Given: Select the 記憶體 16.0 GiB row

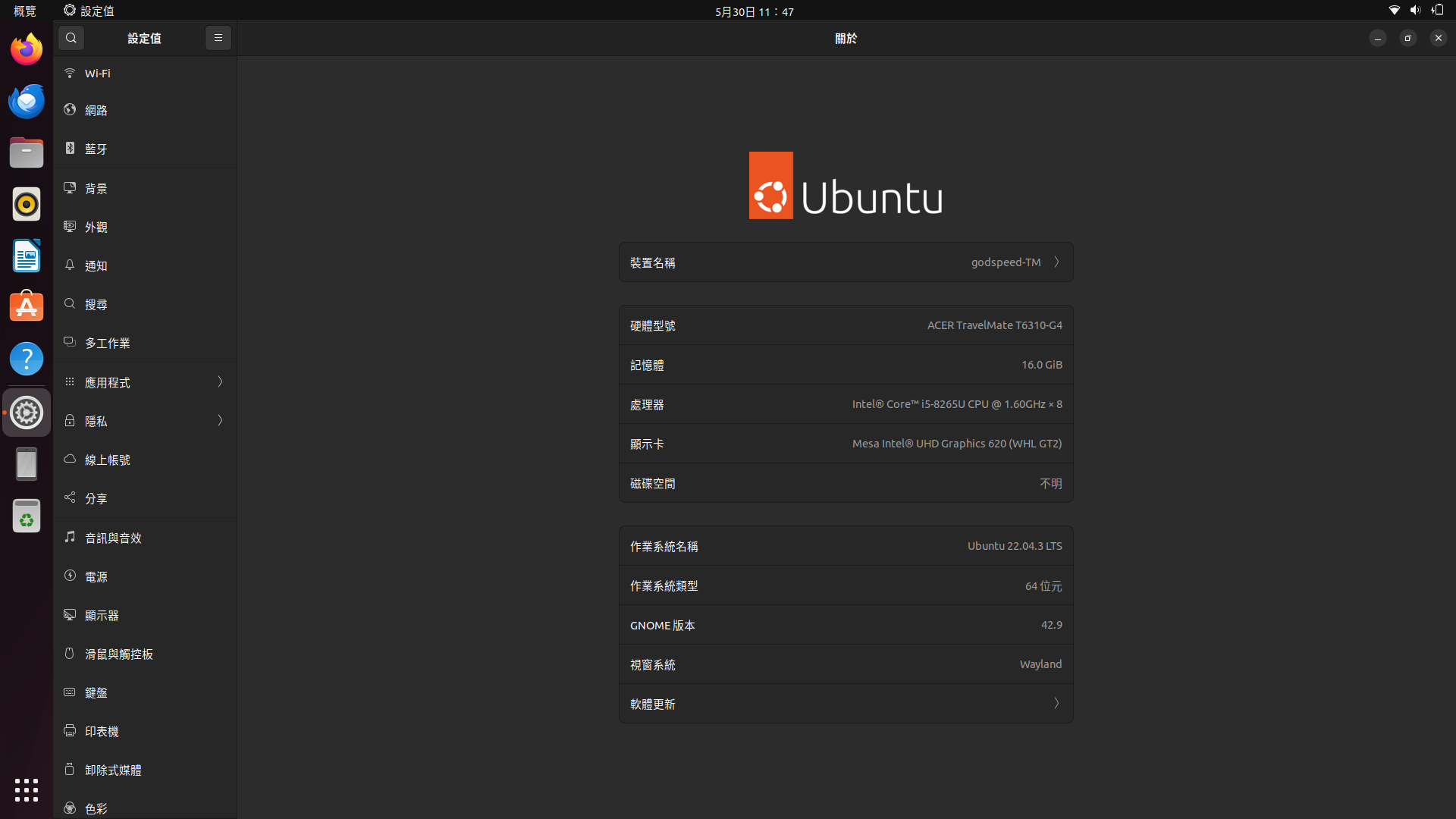Looking at the screenshot, I should coord(846,365).
